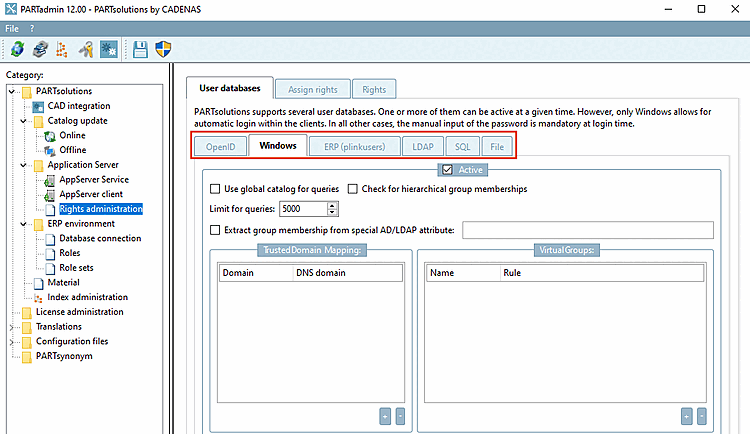Click the CAD integration item icon
The width and height of the screenshot is (750, 434).
pos(38,106)
